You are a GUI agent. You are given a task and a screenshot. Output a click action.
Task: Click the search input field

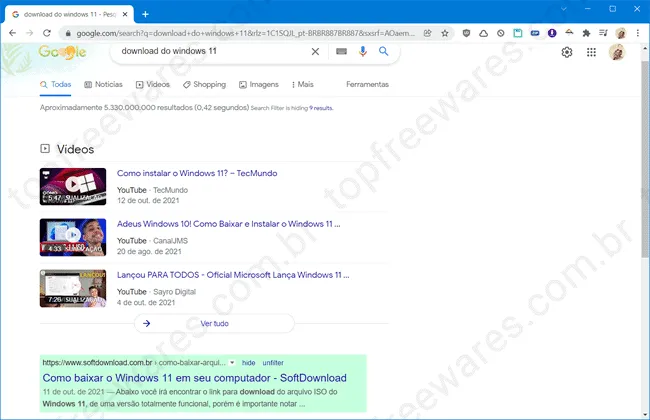point(211,51)
